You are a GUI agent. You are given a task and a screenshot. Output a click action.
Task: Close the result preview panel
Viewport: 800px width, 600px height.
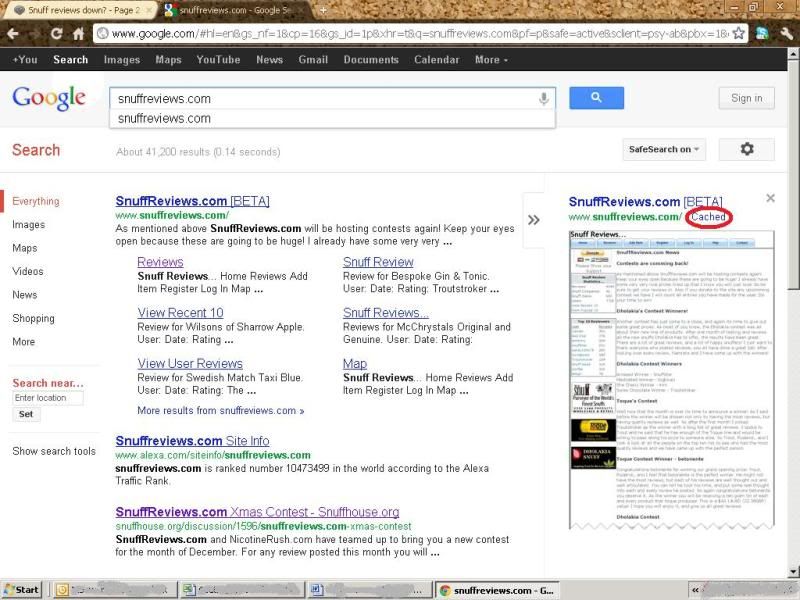click(770, 198)
